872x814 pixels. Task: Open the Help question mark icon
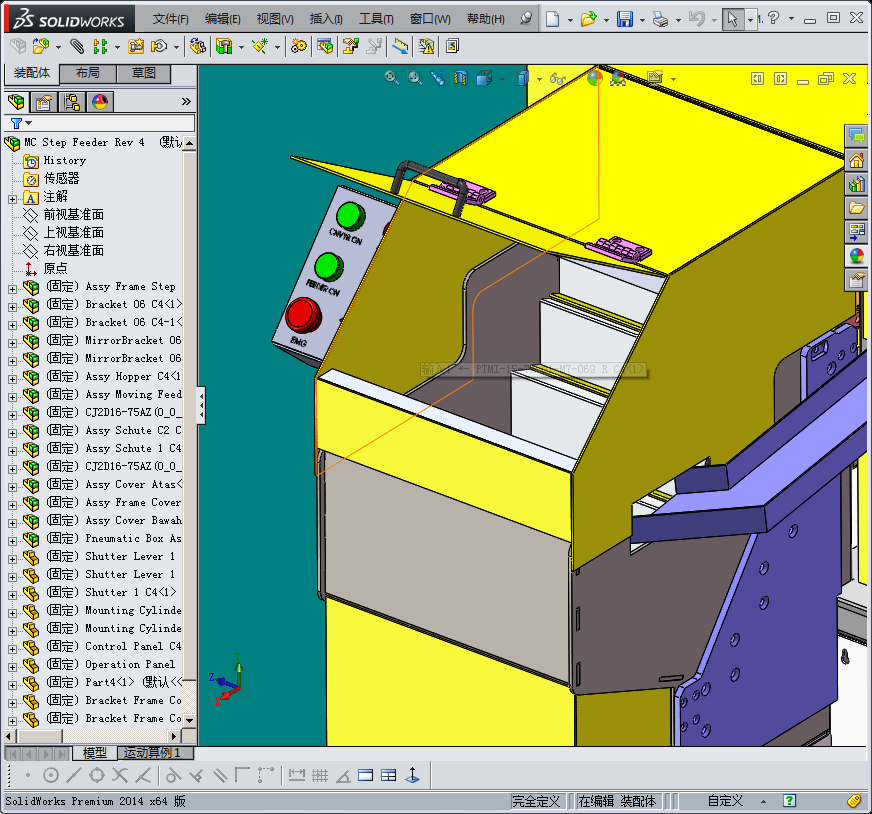(774, 18)
